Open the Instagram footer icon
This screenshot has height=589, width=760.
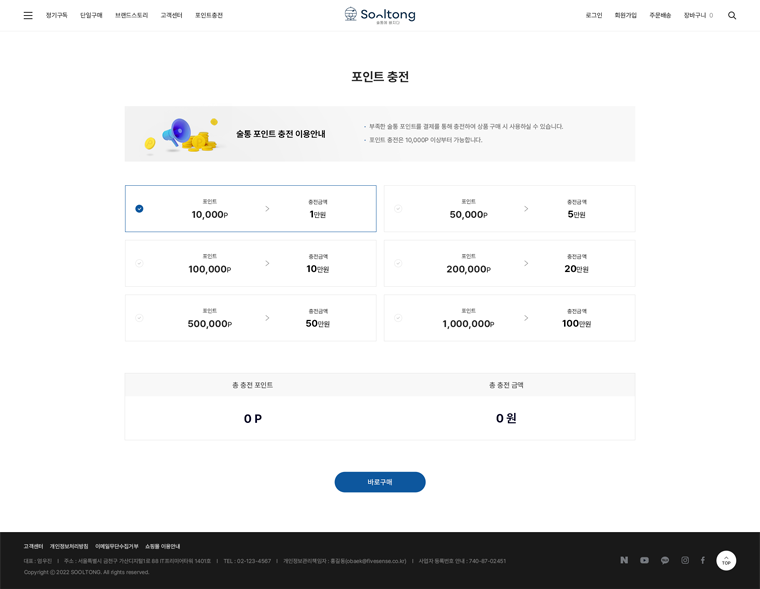tap(685, 560)
